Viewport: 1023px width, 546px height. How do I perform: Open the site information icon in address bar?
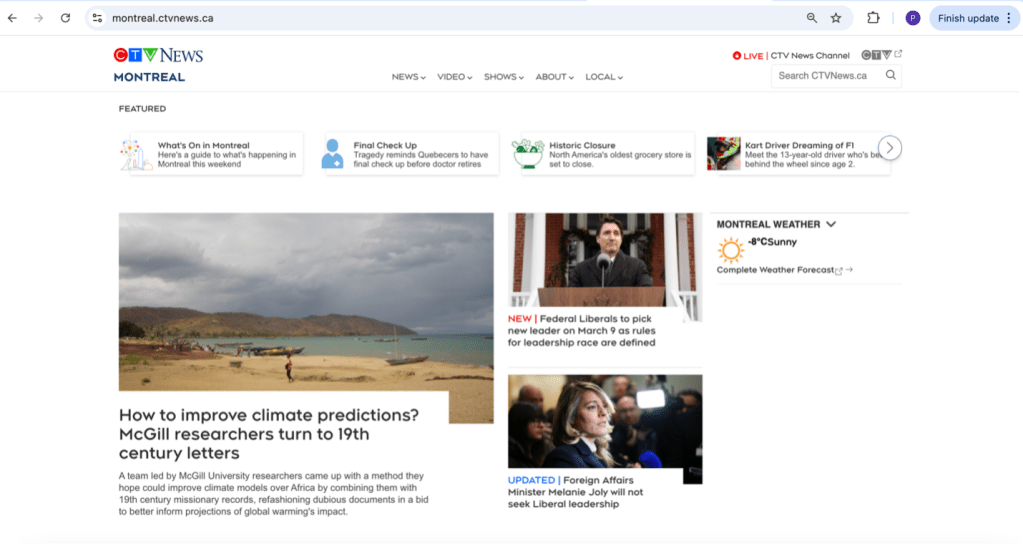(97, 18)
